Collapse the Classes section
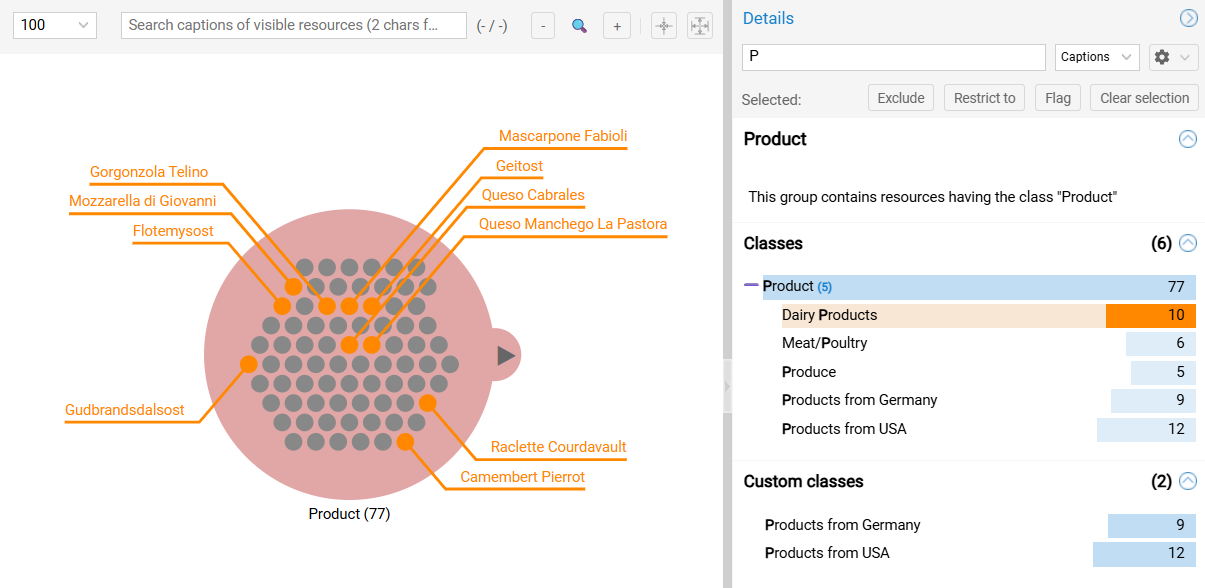Screen dimensions: 1205x588 (x=1187, y=243)
